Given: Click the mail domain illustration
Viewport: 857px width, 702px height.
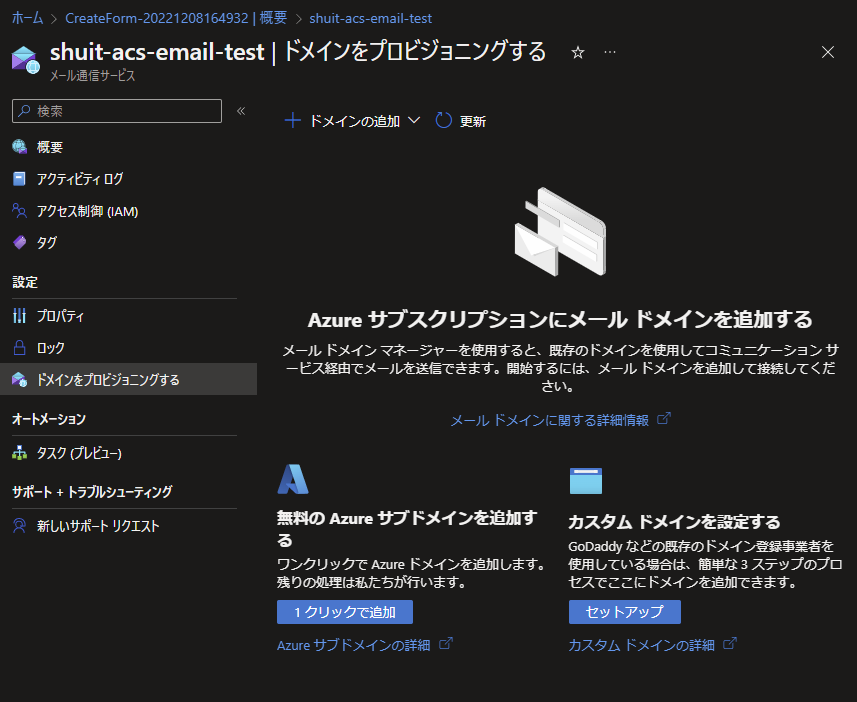Looking at the screenshot, I should coord(560,232).
